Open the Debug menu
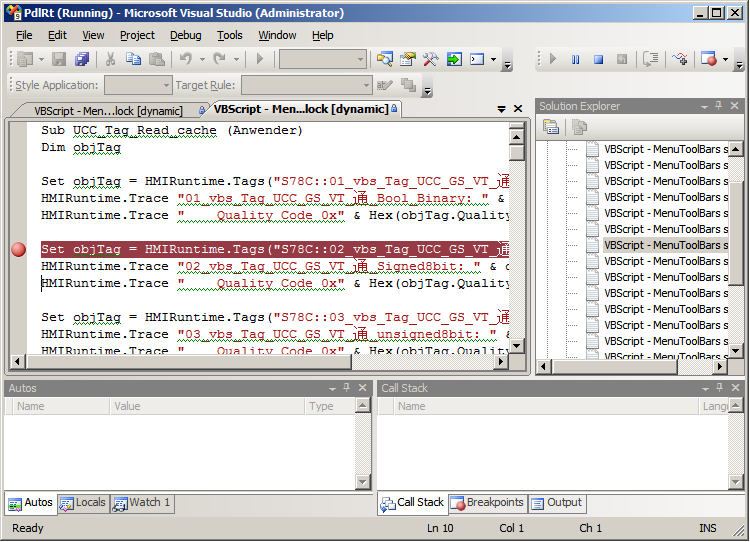The width and height of the screenshot is (750, 542). pyautogui.click(x=185, y=35)
